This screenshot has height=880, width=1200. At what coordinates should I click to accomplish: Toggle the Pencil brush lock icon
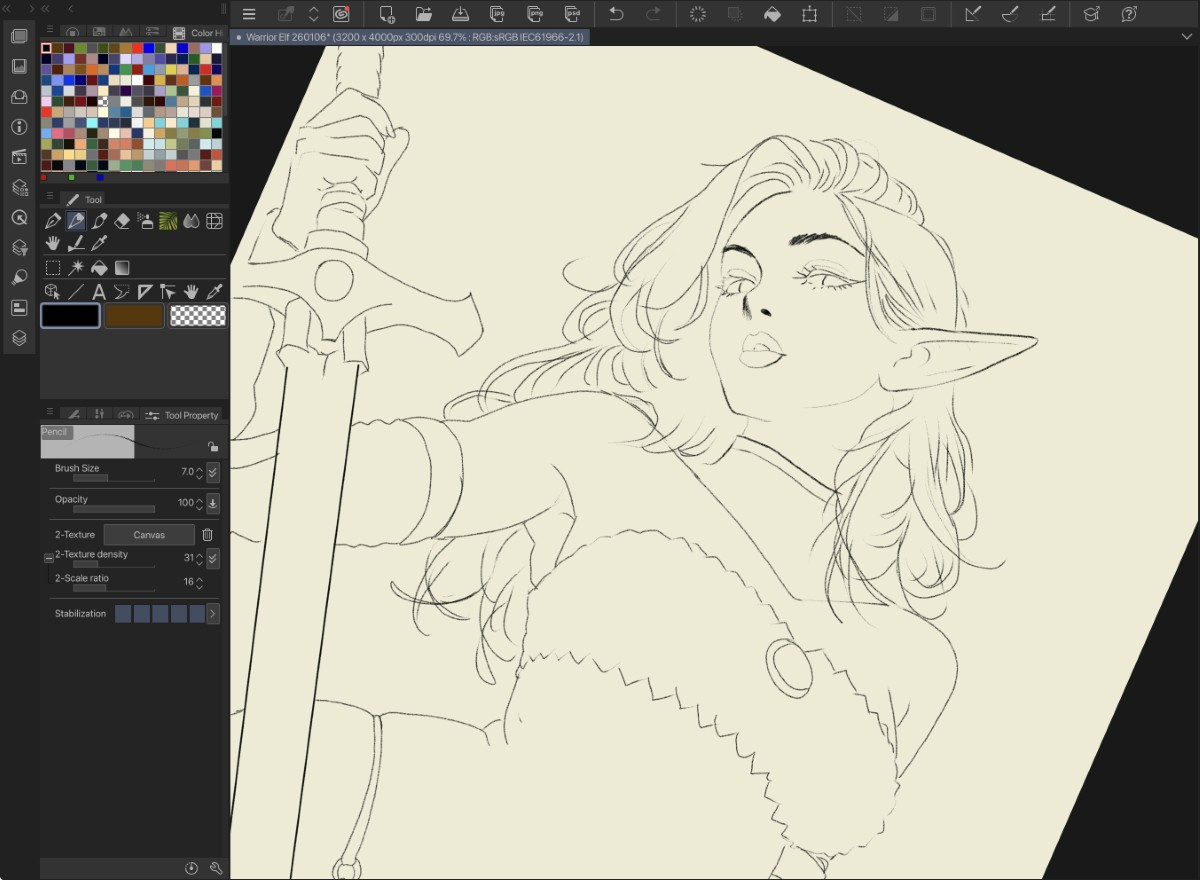tap(212, 447)
